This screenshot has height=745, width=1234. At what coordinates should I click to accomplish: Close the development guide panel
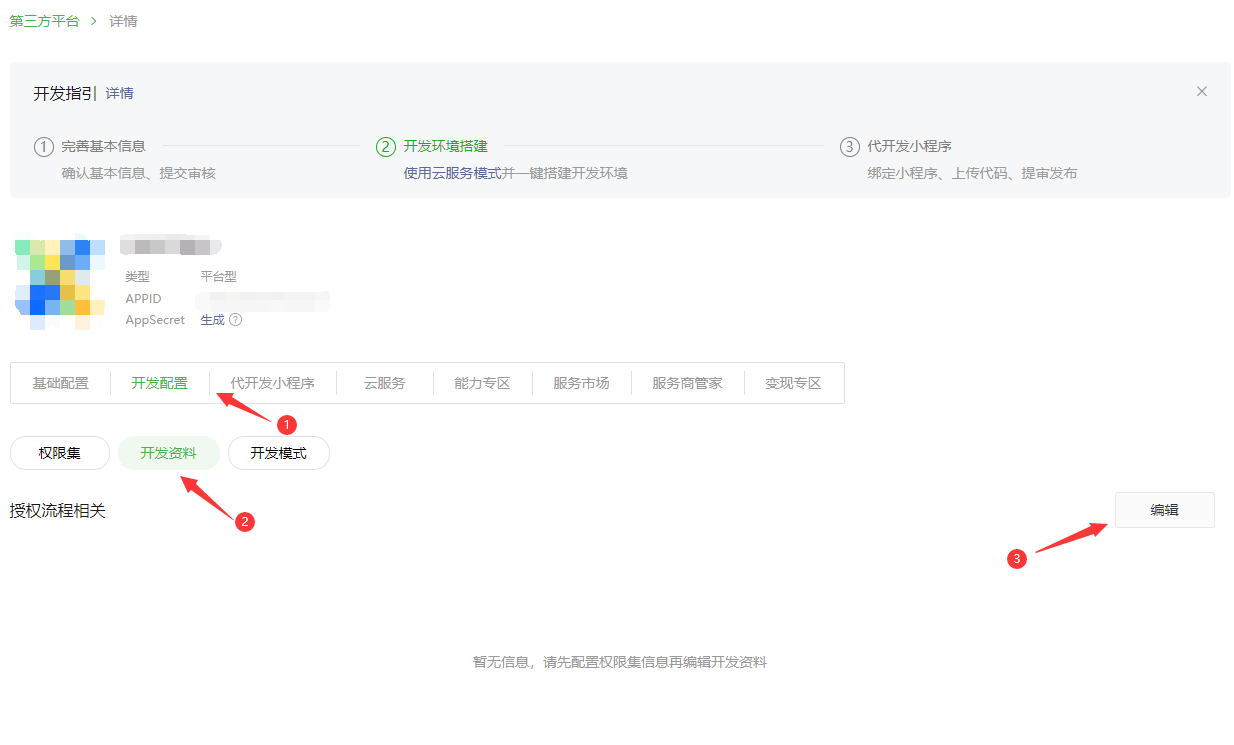(x=1201, y=92)
